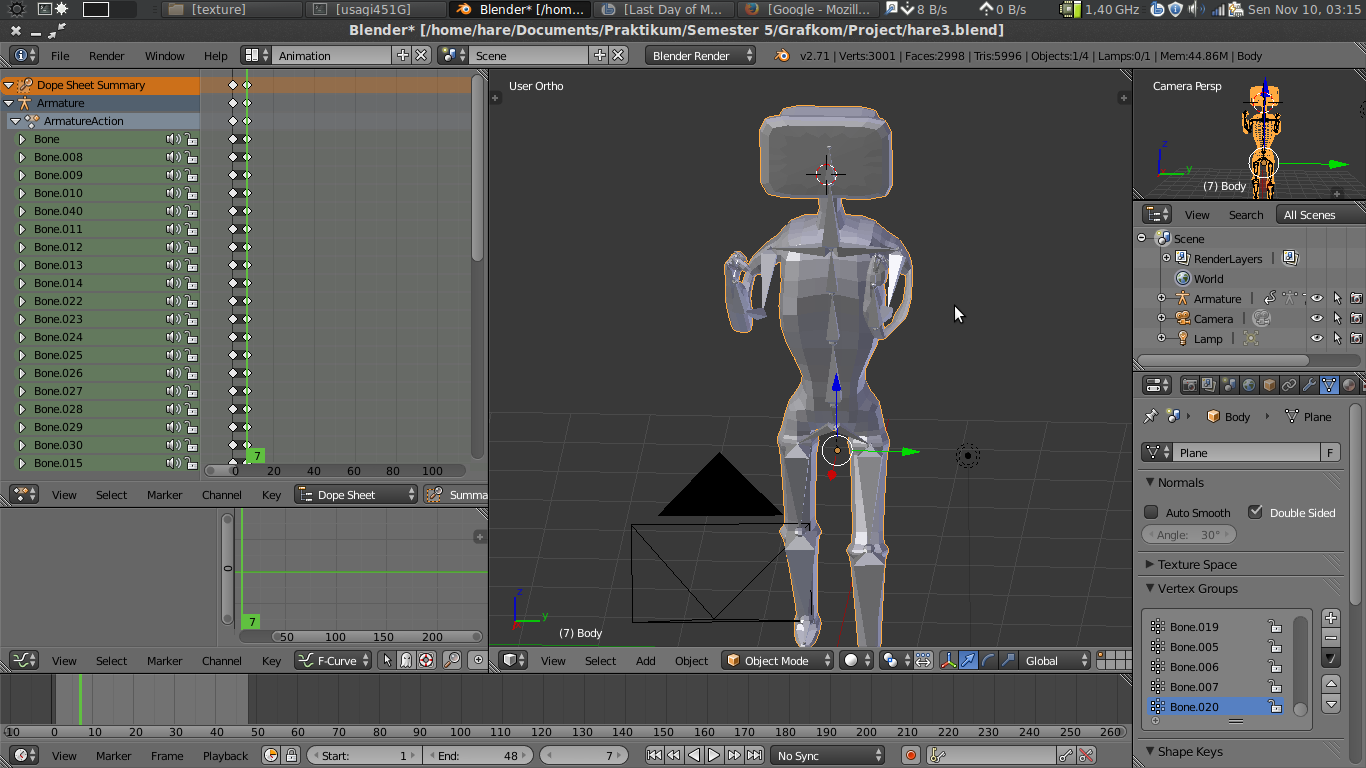Click the Object Data triangle properties icon
Screen dimensions: 1366x768
click(1329, 385)
